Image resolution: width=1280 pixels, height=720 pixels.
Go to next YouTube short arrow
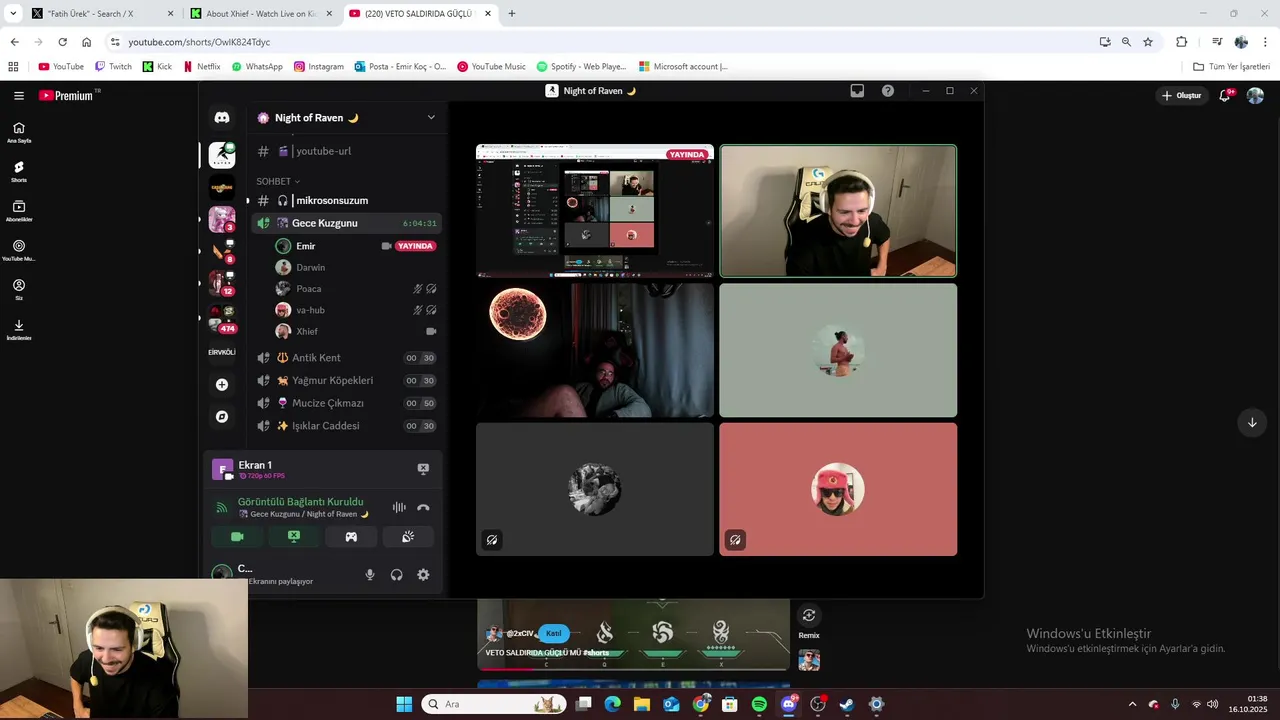point(1252,422)
